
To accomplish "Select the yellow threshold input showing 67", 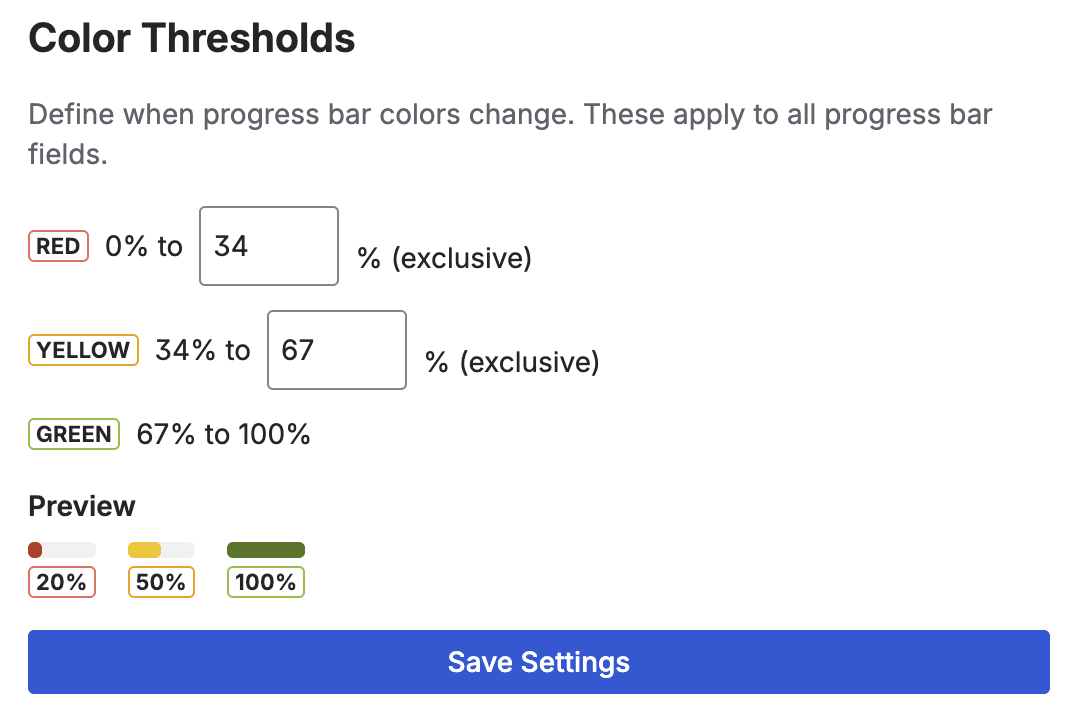I will point(336,350).
